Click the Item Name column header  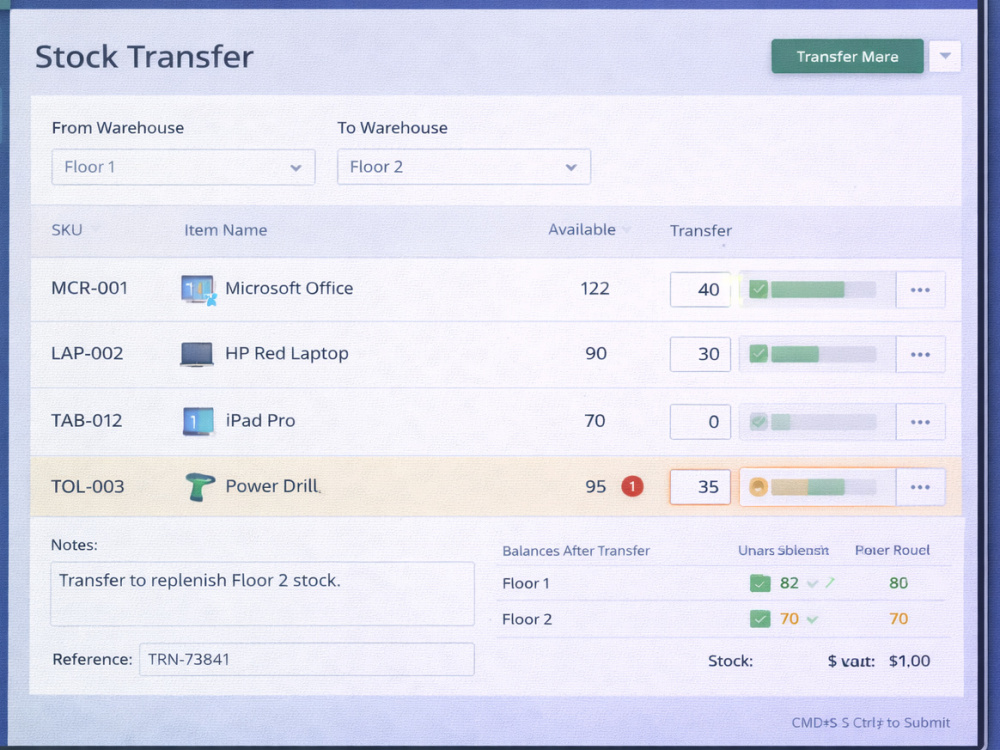point(226,230)
